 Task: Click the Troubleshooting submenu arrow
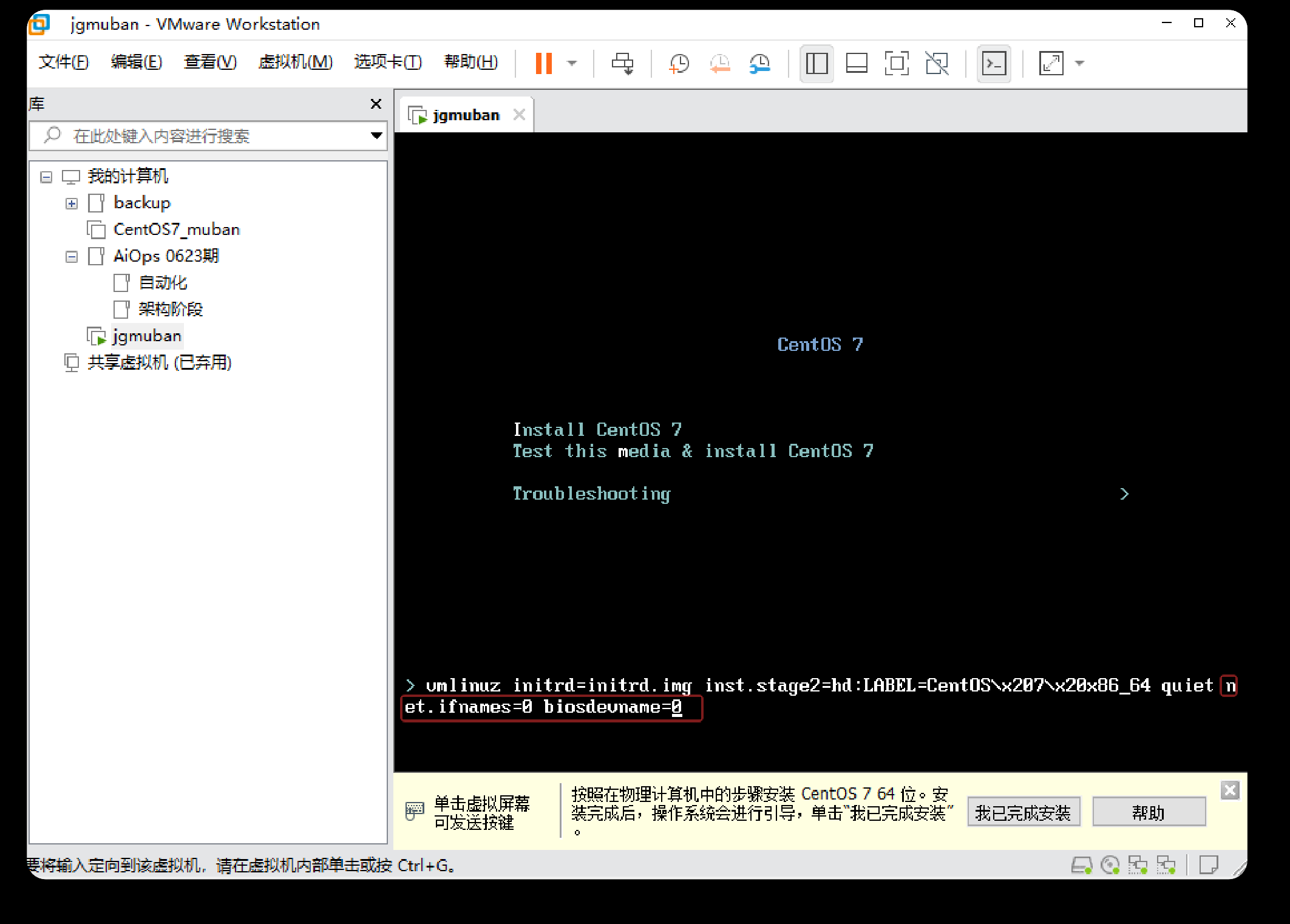pyautogui.click(x=1124, y=494)
